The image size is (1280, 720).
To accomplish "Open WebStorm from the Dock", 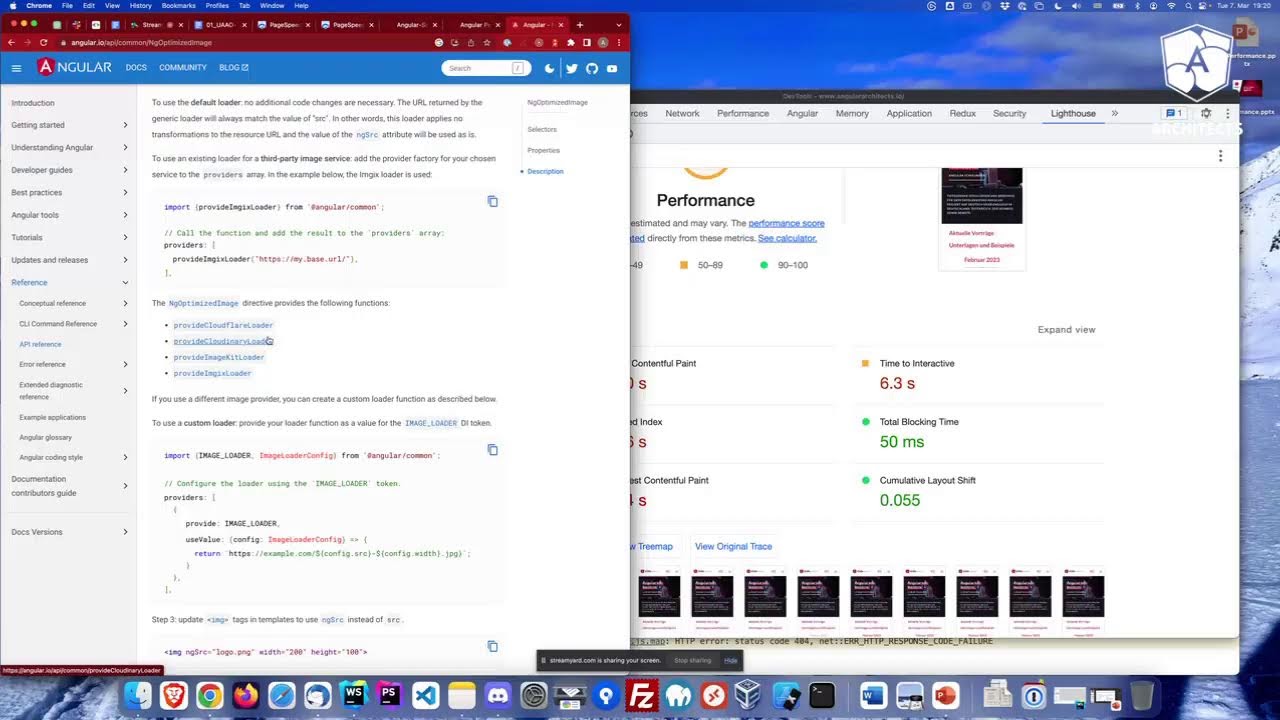I will pyautogui.click(x=353, y=695).
